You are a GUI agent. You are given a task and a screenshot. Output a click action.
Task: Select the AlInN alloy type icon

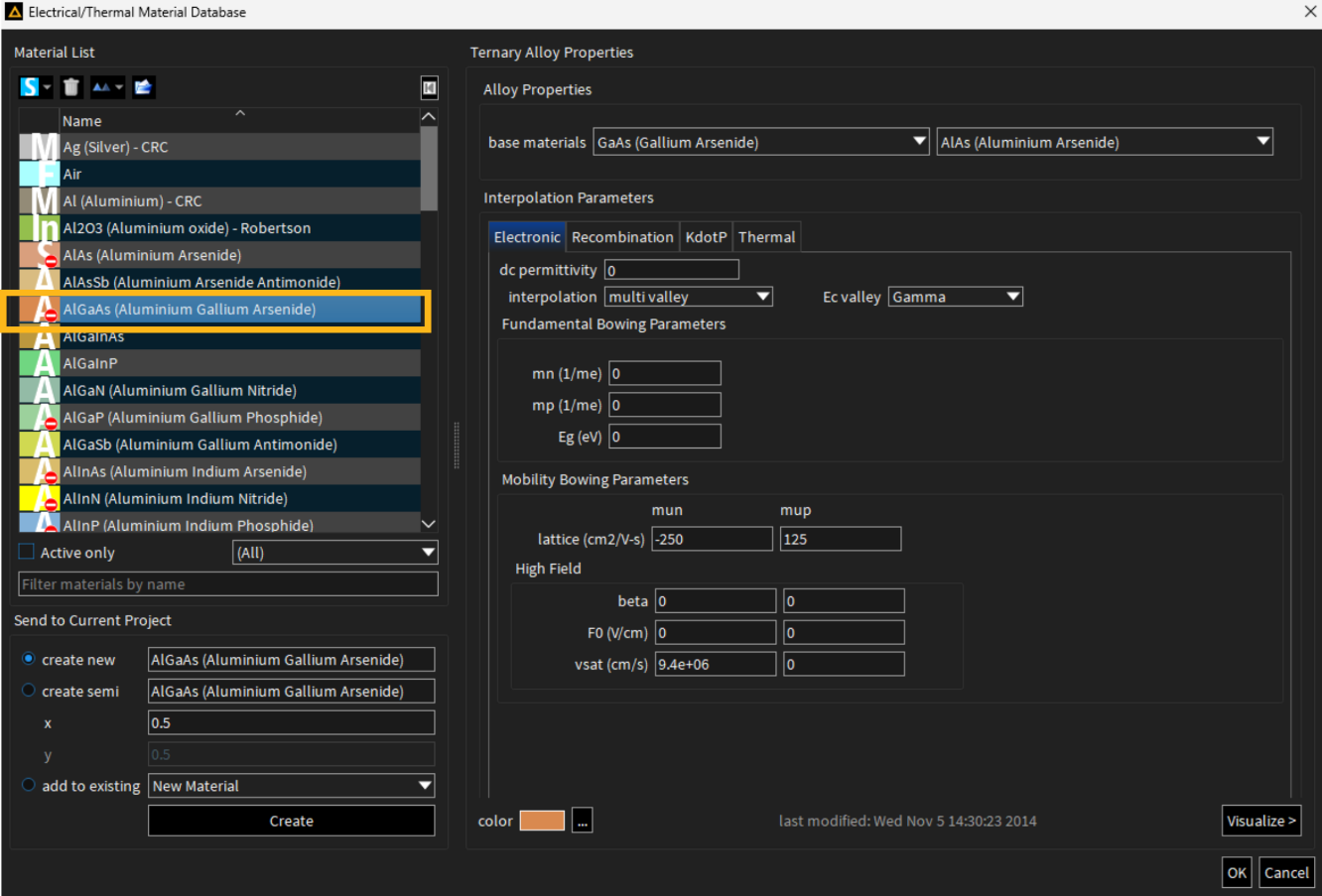40,498
